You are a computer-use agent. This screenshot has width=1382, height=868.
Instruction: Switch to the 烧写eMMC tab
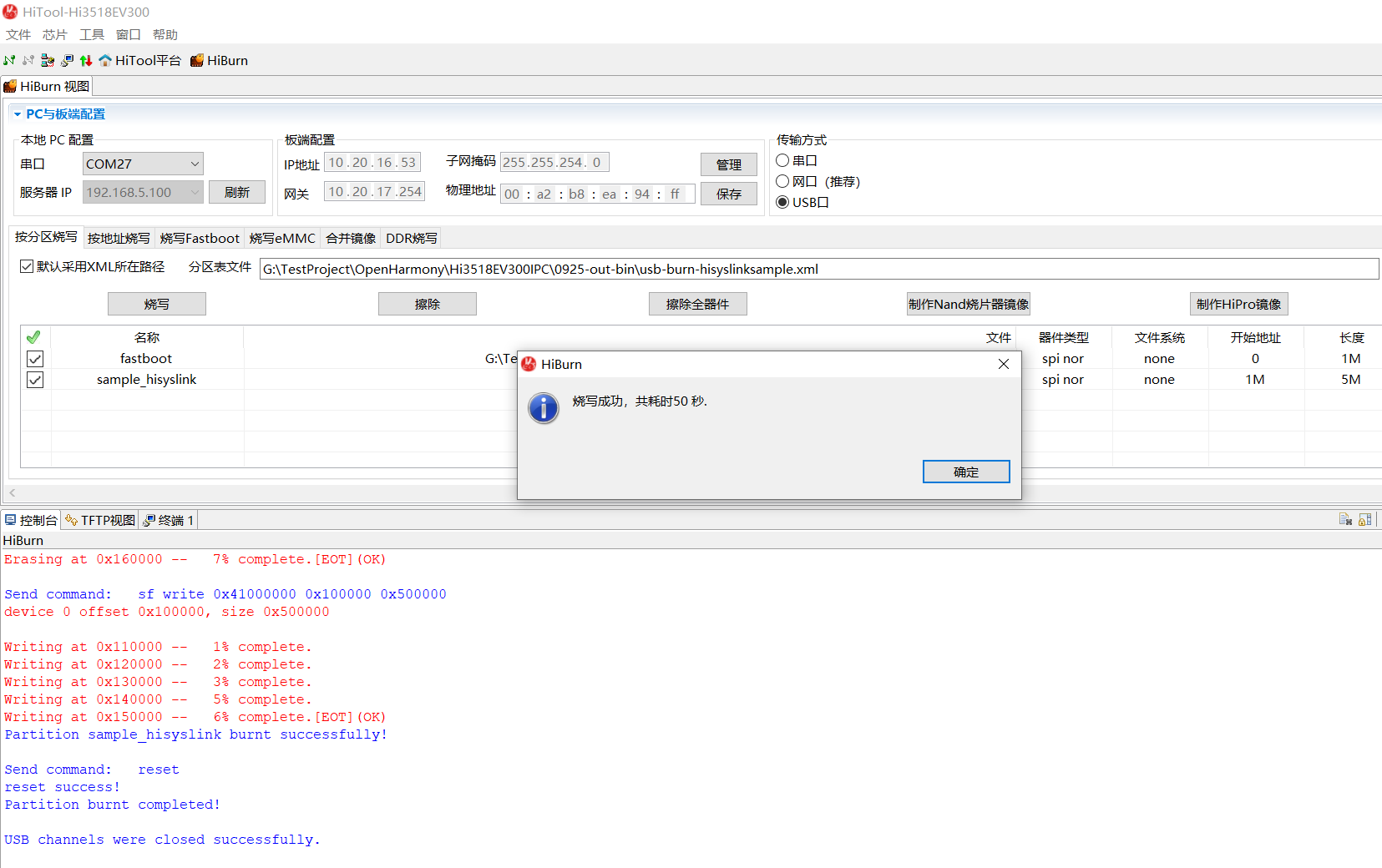tap(282, 238)
